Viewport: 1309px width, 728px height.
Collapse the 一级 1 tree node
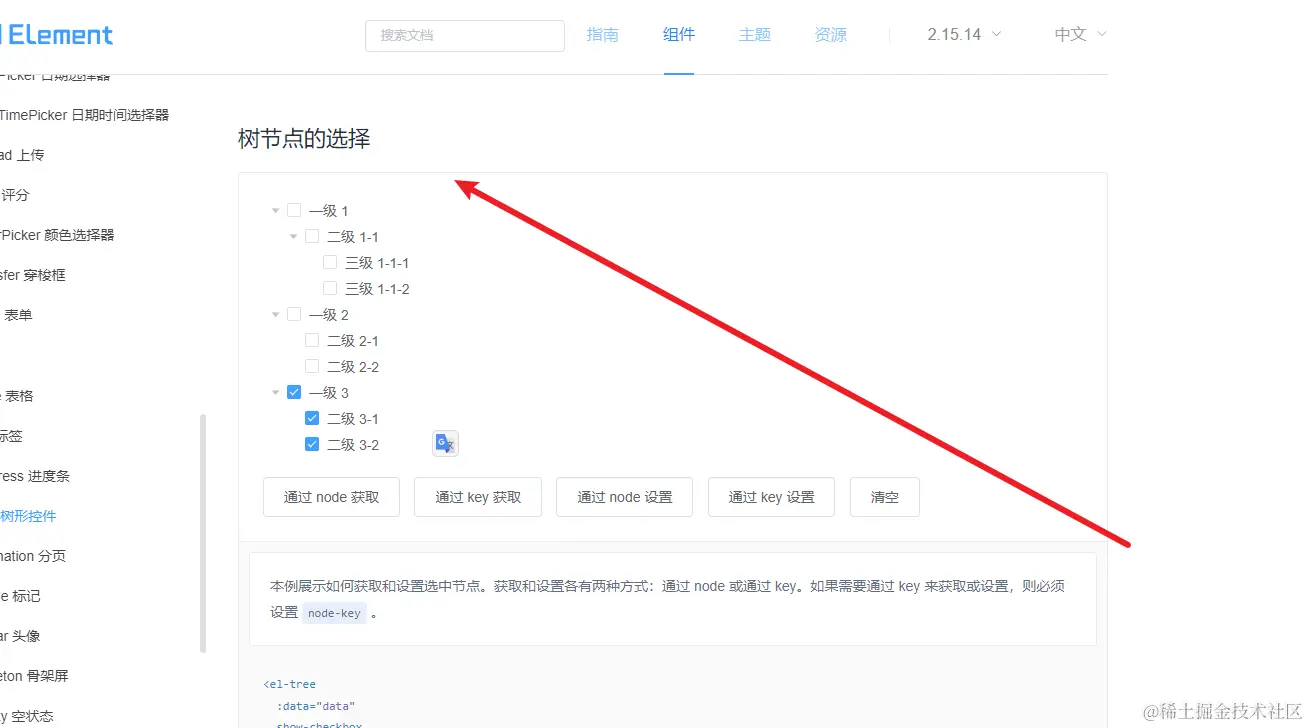click(275, 211)
